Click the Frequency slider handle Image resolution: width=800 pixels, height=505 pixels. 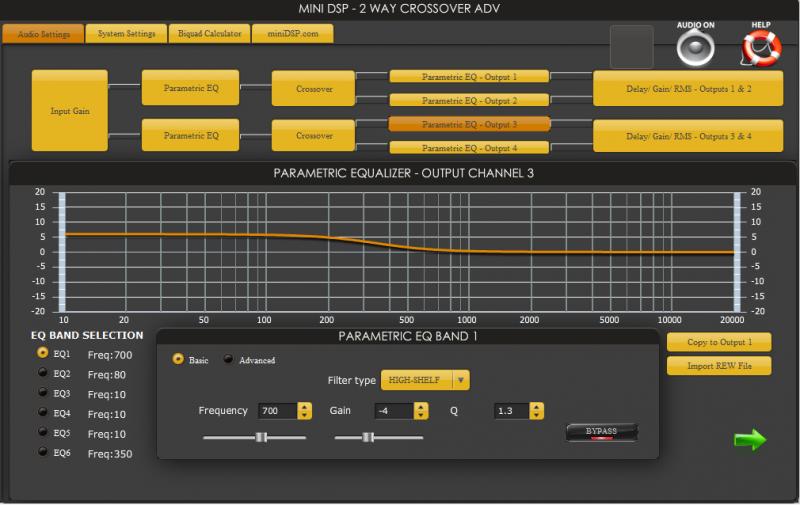(x=261, y=437)
